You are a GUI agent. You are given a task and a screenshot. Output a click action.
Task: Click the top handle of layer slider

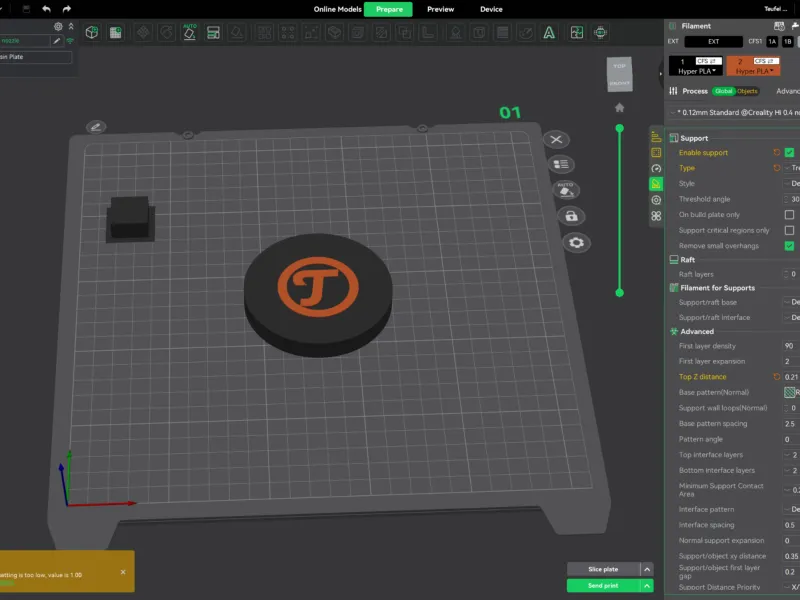(x=619, y=128)
